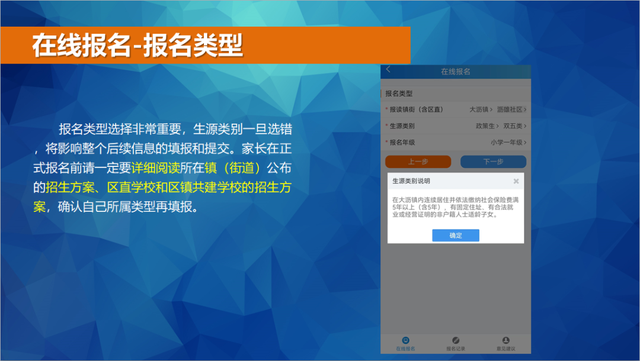Open the 小学一年级 grade selector
This screenshot has height=361, width=640.
click(x=509, y=142)
